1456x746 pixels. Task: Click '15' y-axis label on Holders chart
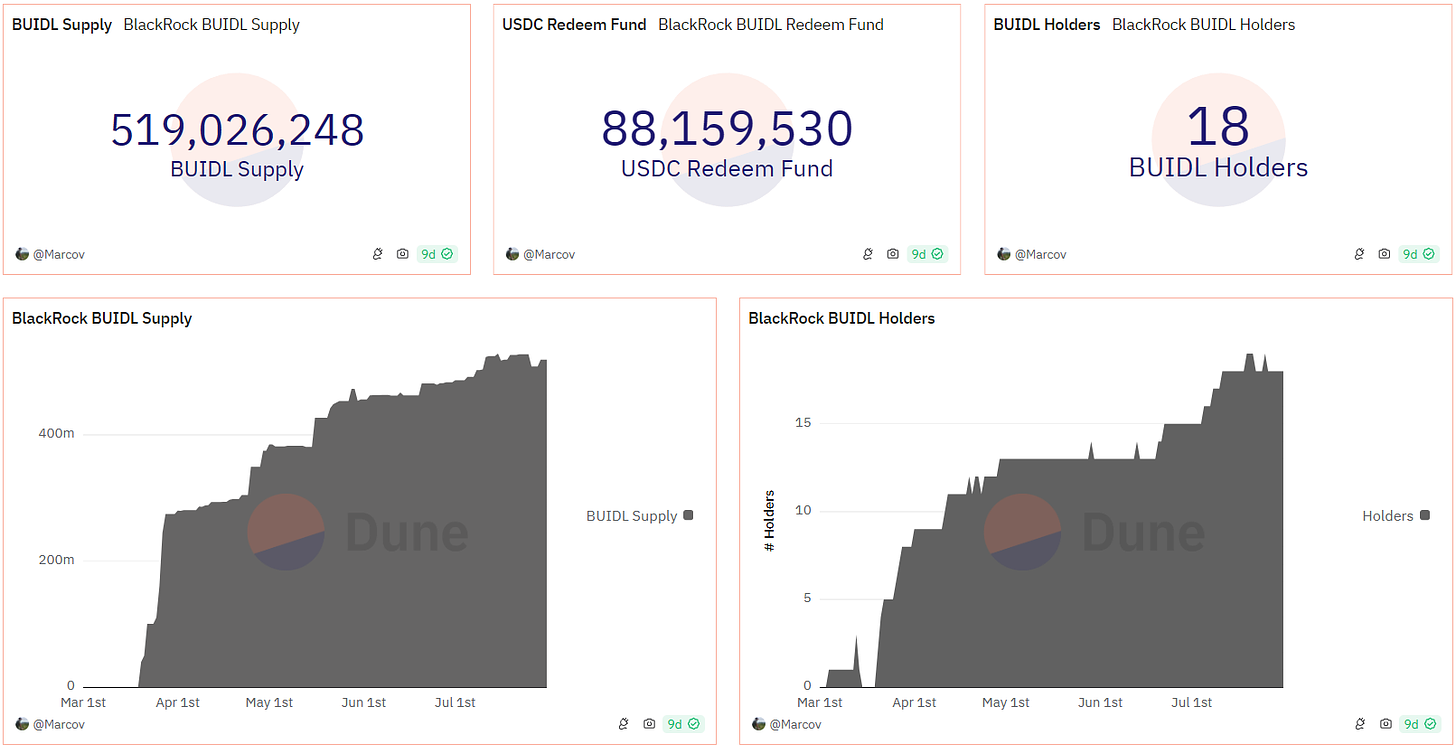point(803,423)
